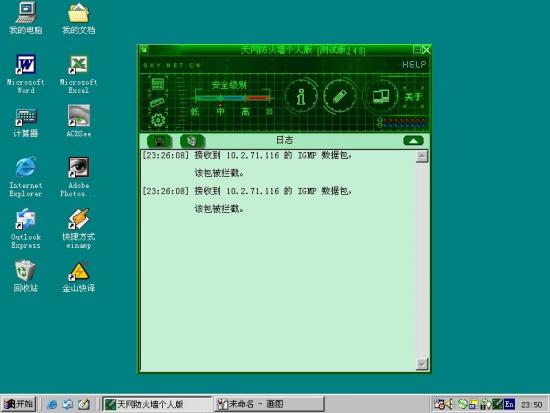Click the firewall title bar system icon
This screenshot has height=413, width=550.
tap(144, 50)
